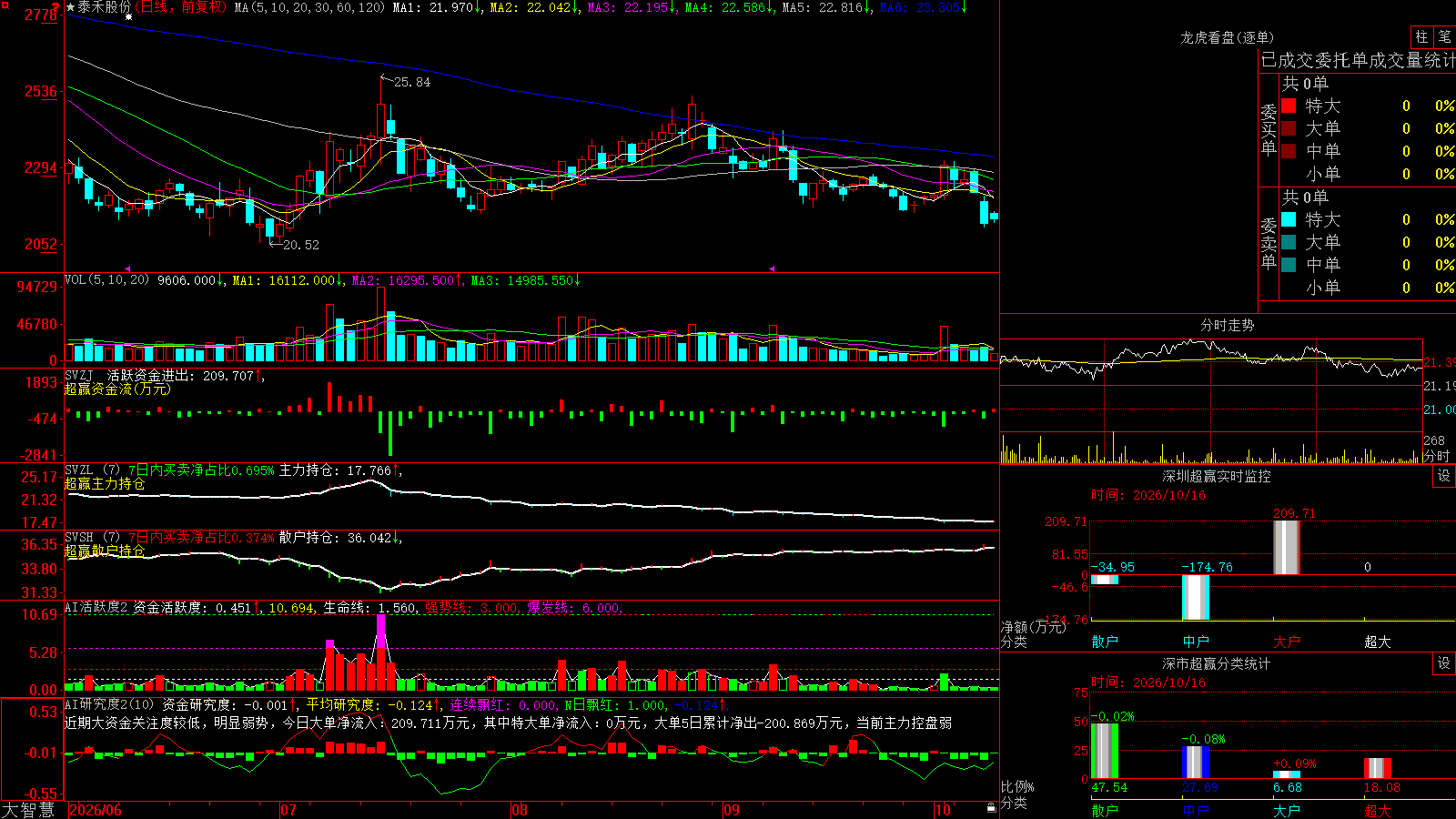1456x819 pixels.
Task: Click the MA(5,10,20,30,60,120) indicator label
Action: [309, 7]
